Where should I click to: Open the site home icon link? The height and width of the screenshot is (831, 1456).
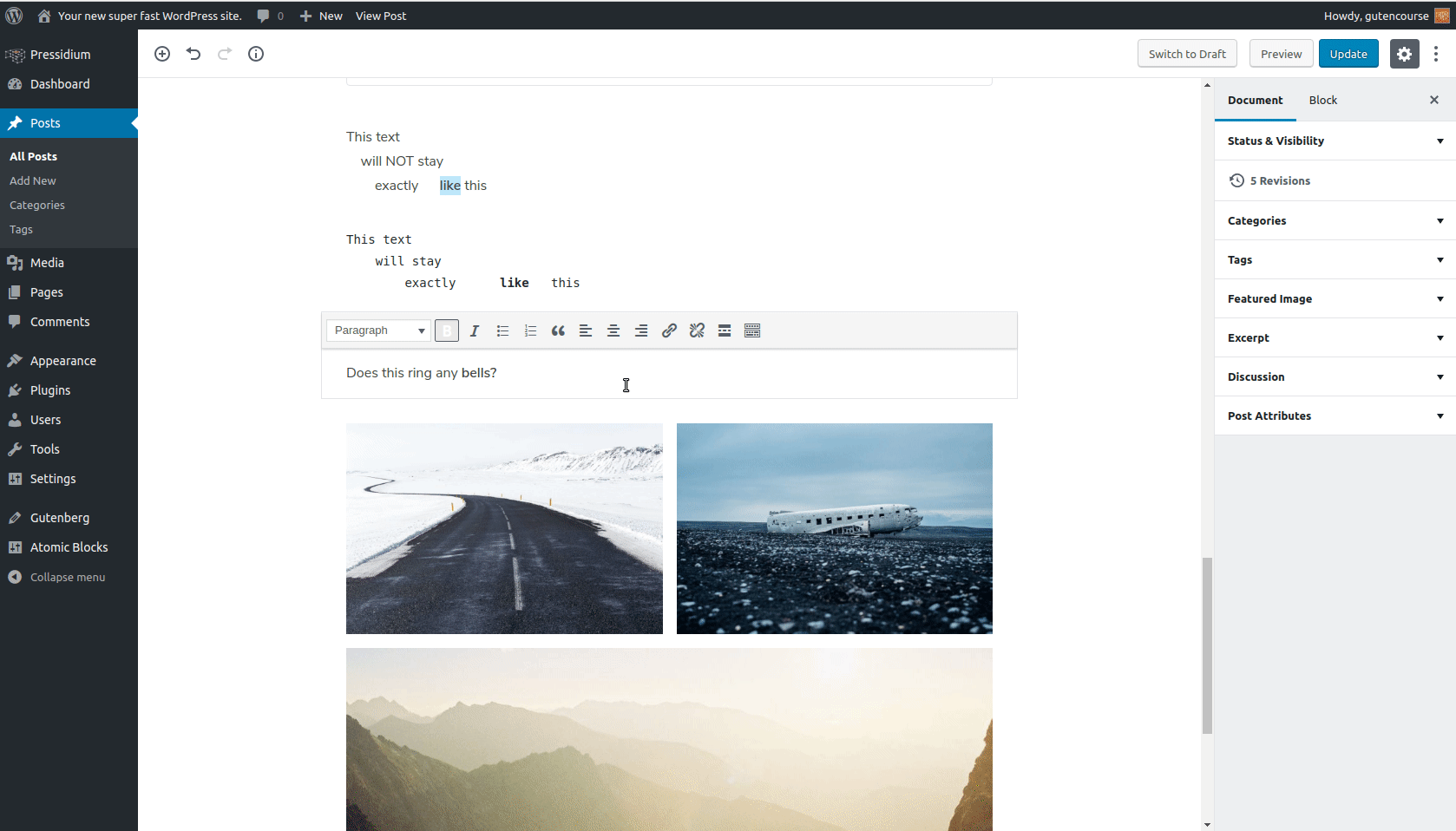click(x=44, y=16)
